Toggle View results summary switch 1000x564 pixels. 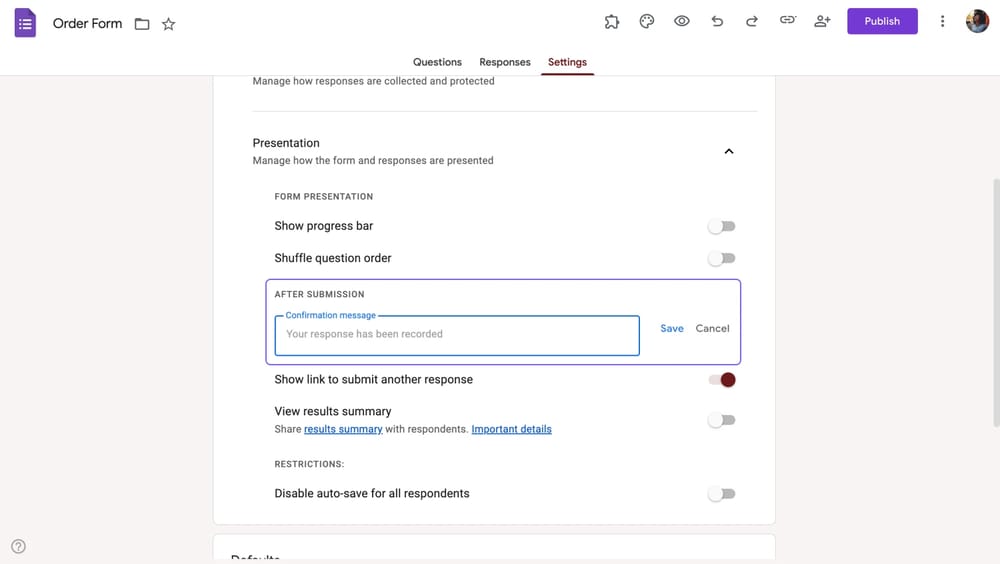point(721,421)
